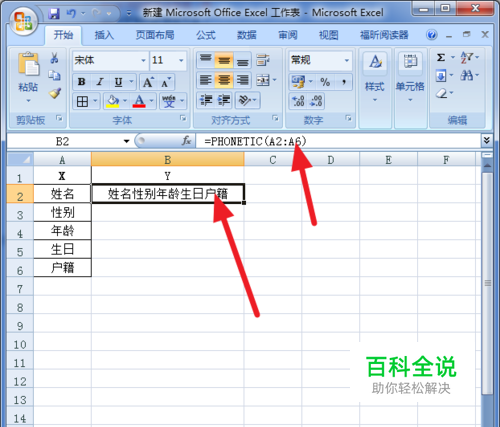Toggle wrap text icon
This screenshot has width=500, height=427.
click(263, 60)
